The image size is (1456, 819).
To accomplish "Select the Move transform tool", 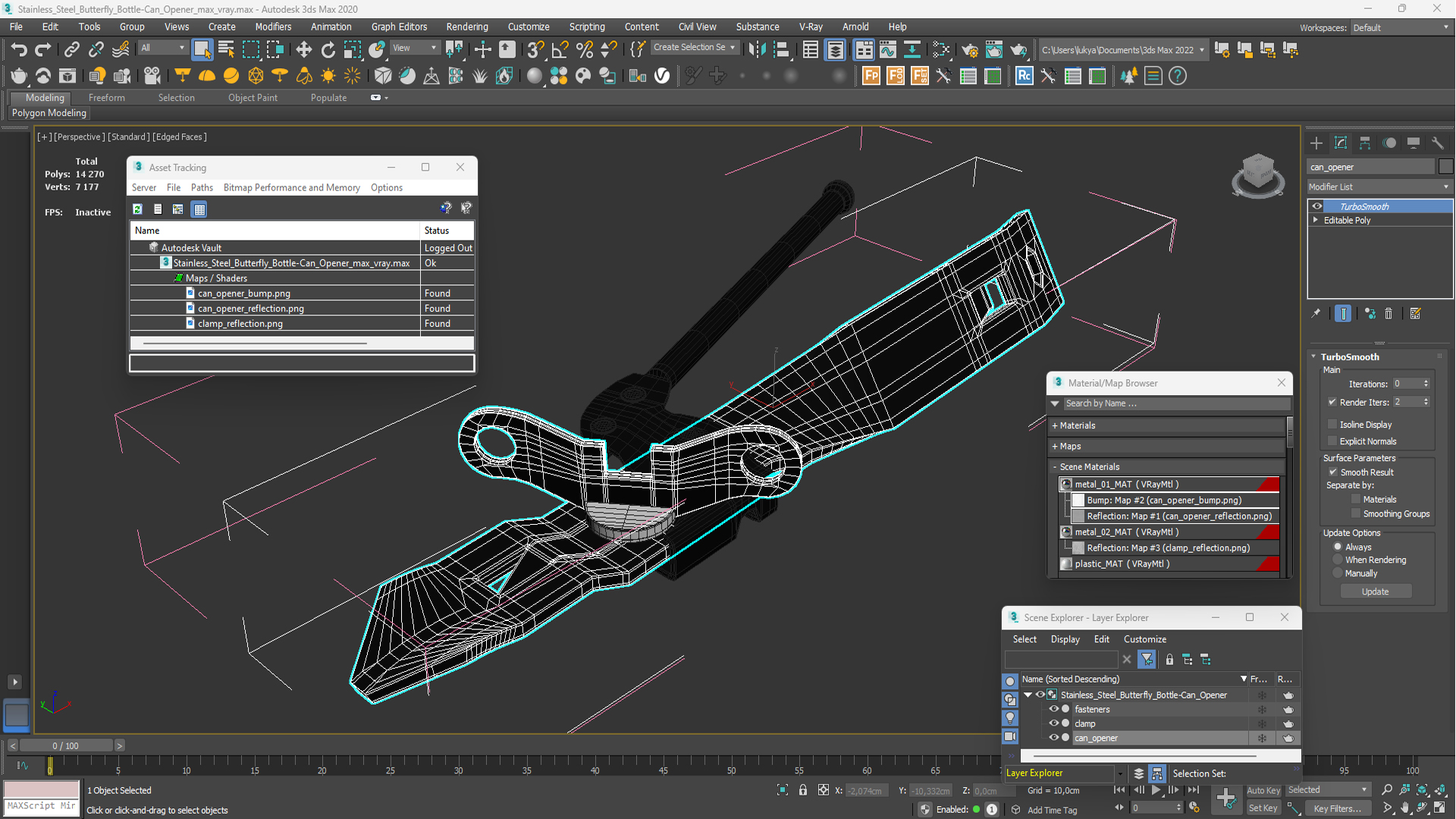I will [x=303, y=50].
